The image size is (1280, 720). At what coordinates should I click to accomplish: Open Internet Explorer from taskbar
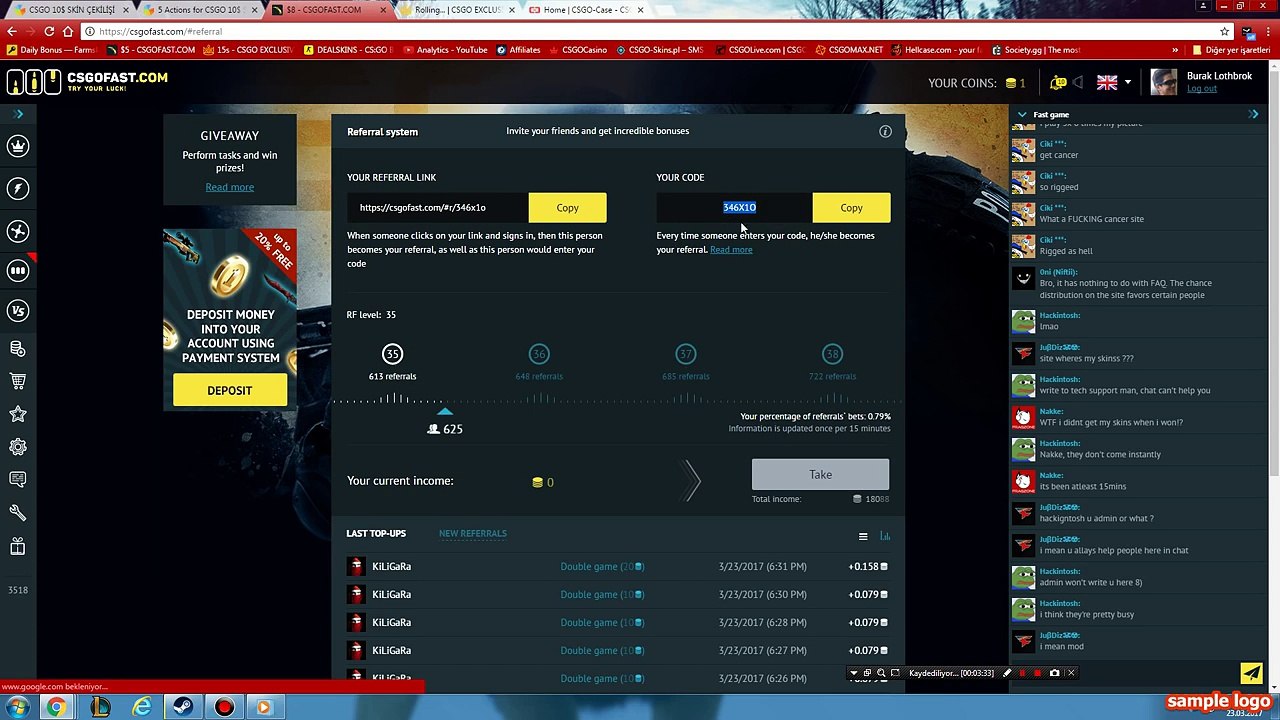point(142,707)
